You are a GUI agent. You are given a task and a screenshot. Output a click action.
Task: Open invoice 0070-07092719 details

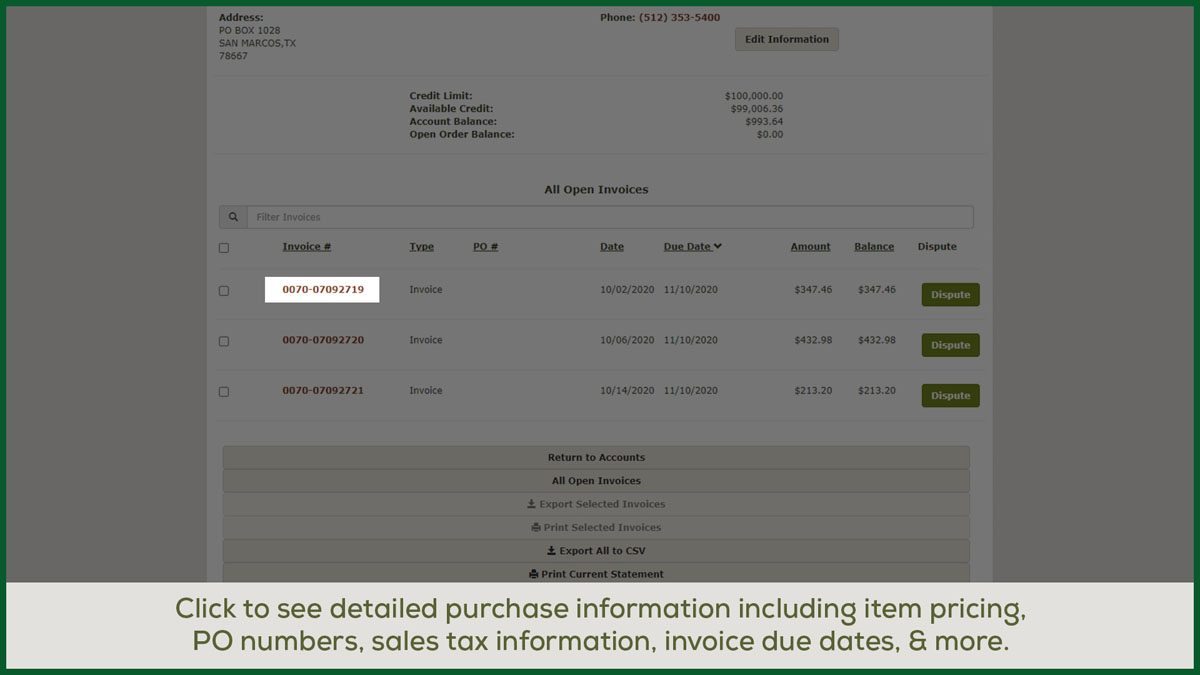[x=322, y=290]
